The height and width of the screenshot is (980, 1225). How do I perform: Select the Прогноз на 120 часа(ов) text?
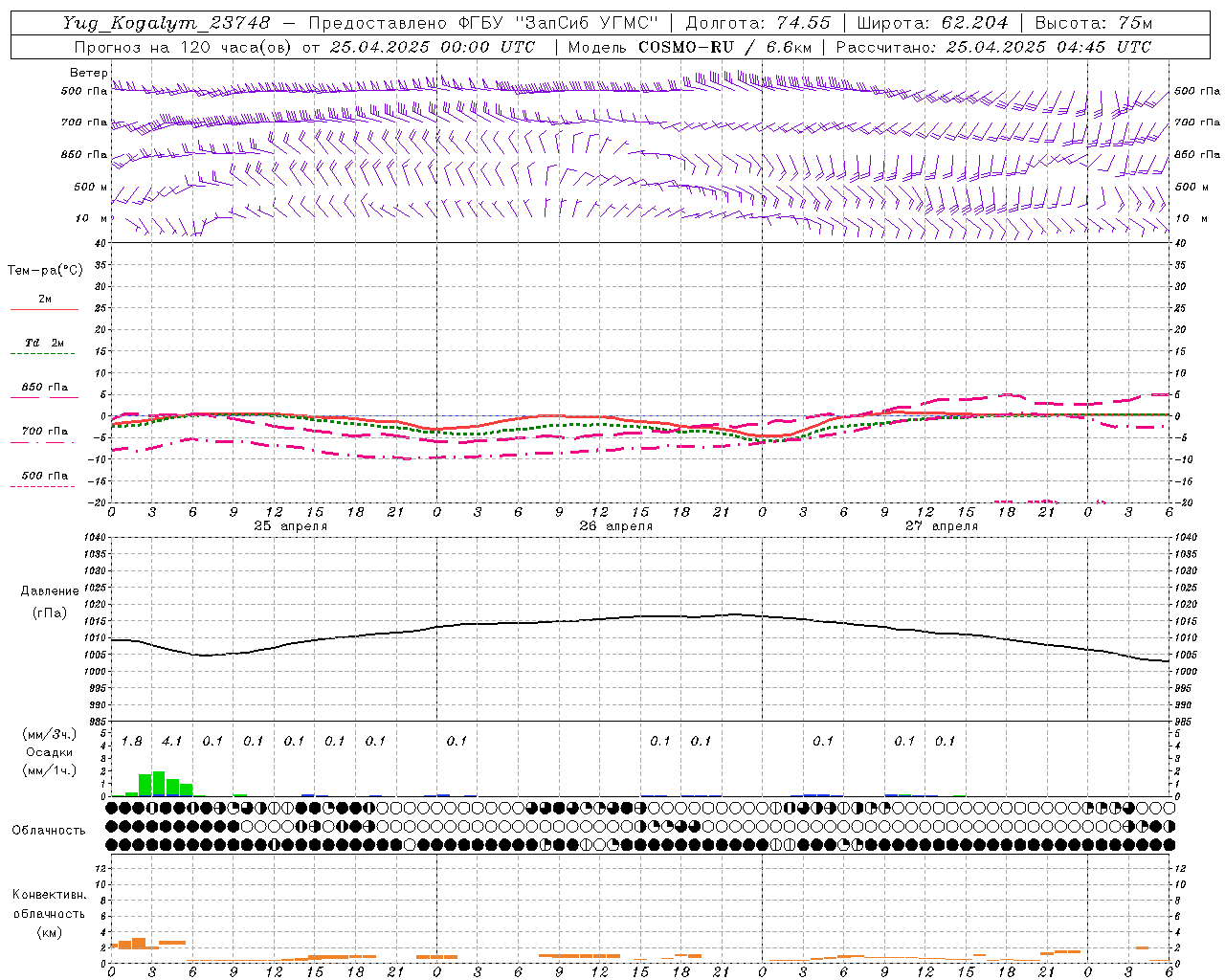tap(185, 47)
